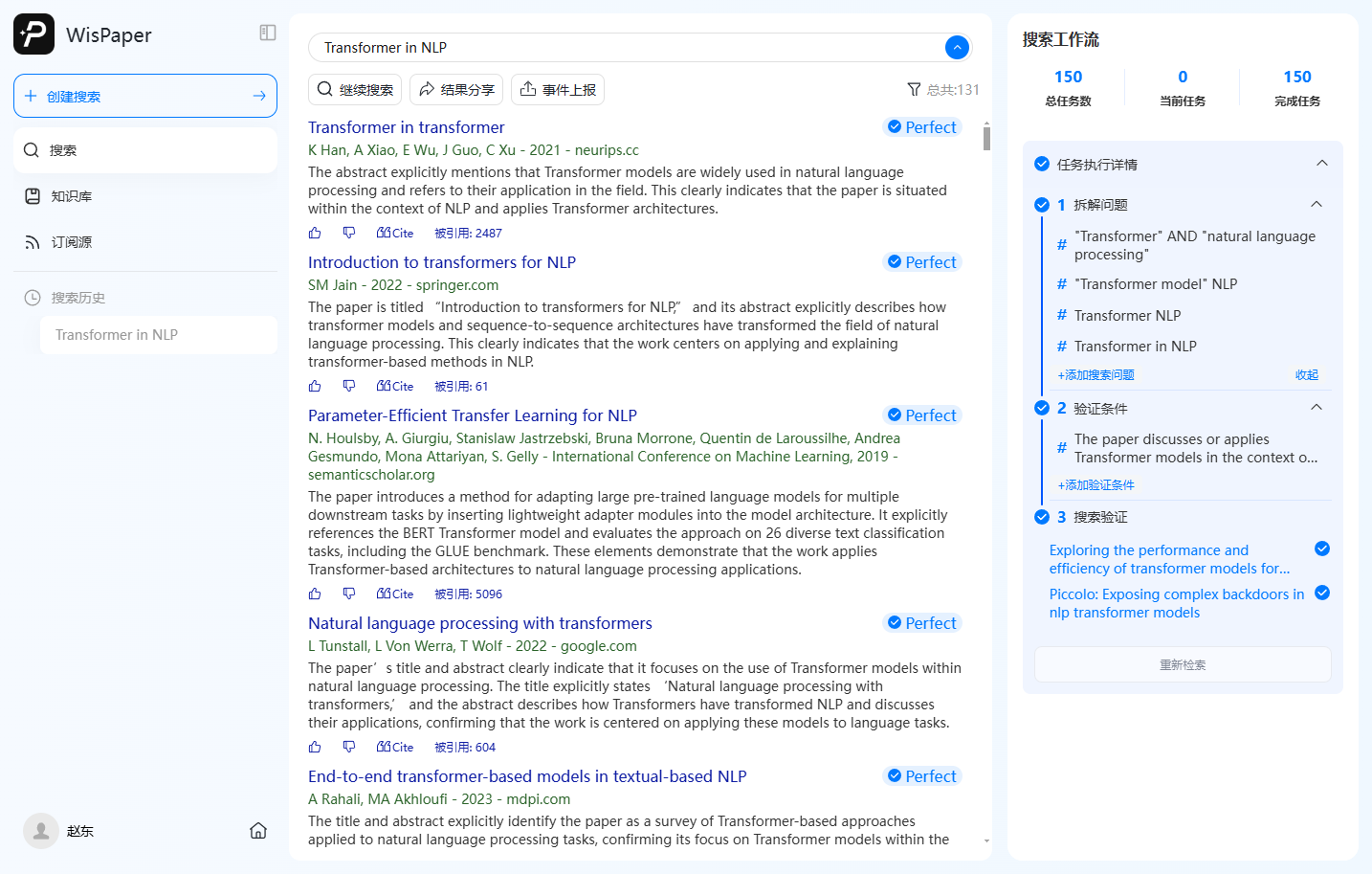Click Perfect badge on Introduction to transformers
This screenshot has width=1372, height=874.
(x=921, y=262)
